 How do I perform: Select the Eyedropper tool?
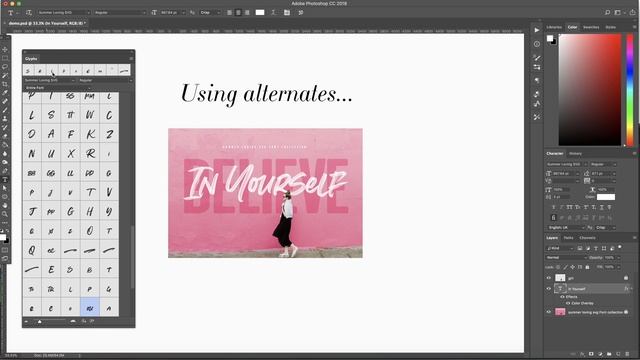tap(5, 93)
